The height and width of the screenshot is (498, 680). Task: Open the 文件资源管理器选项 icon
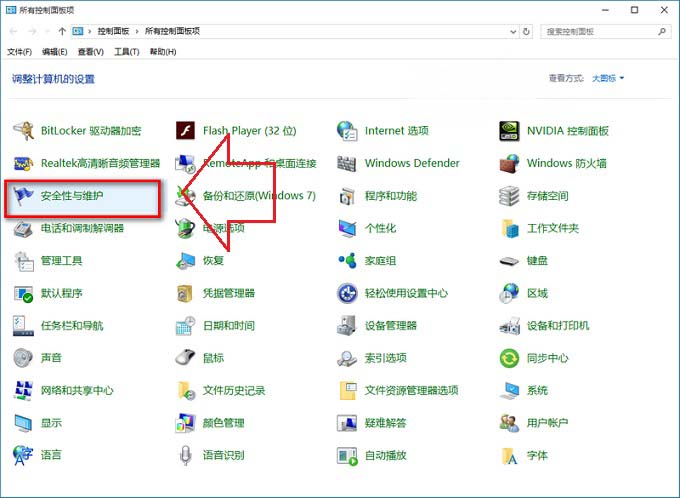point(348,390)
